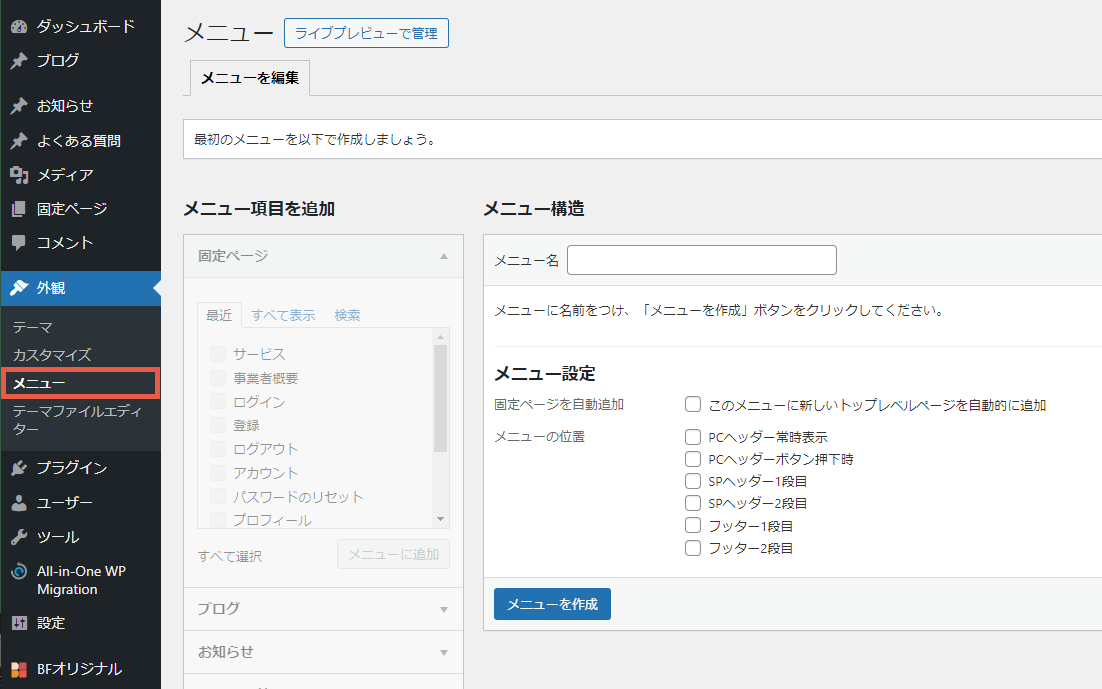The height and width of the screenshot is (689, 1102).
Task: Click the settings icon beside 設定
Action: click(19, 623)
